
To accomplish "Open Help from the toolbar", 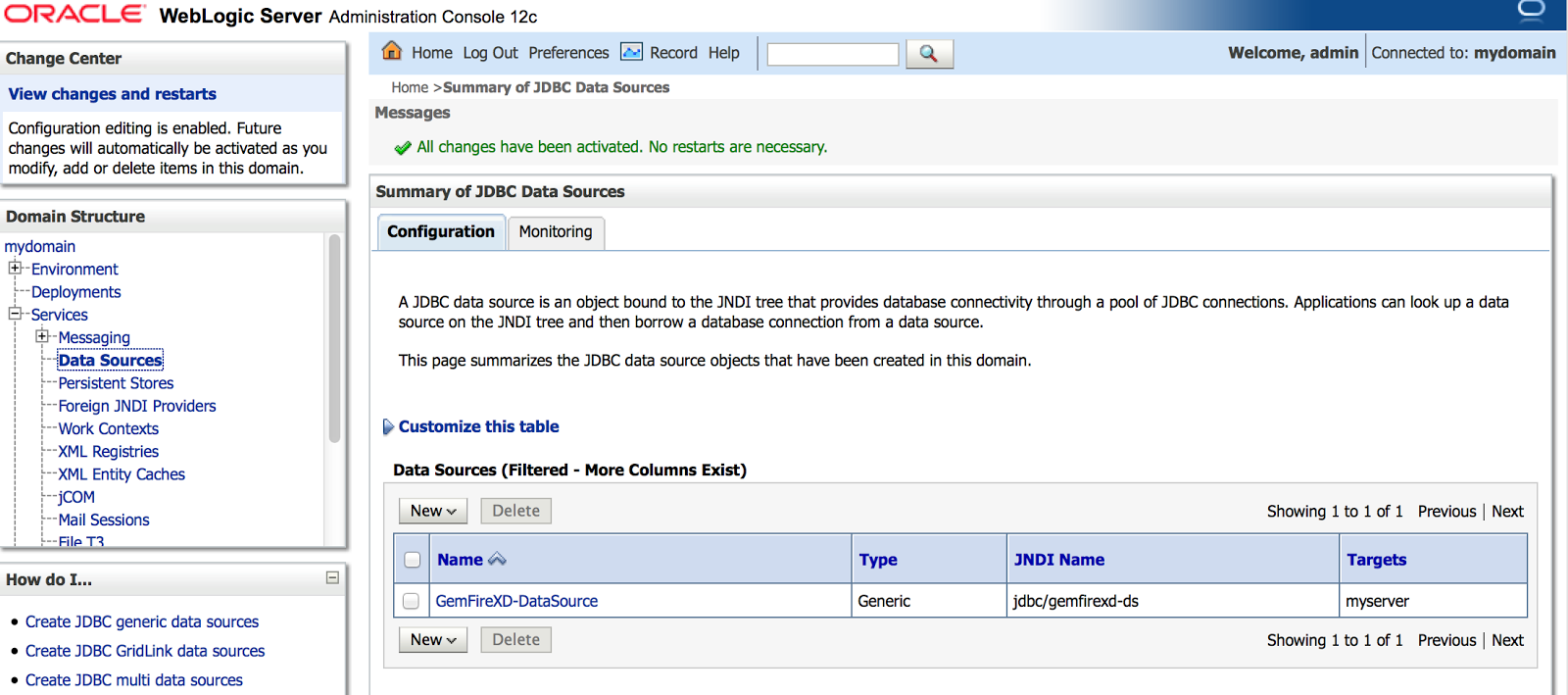I will [x=724, y=53].
